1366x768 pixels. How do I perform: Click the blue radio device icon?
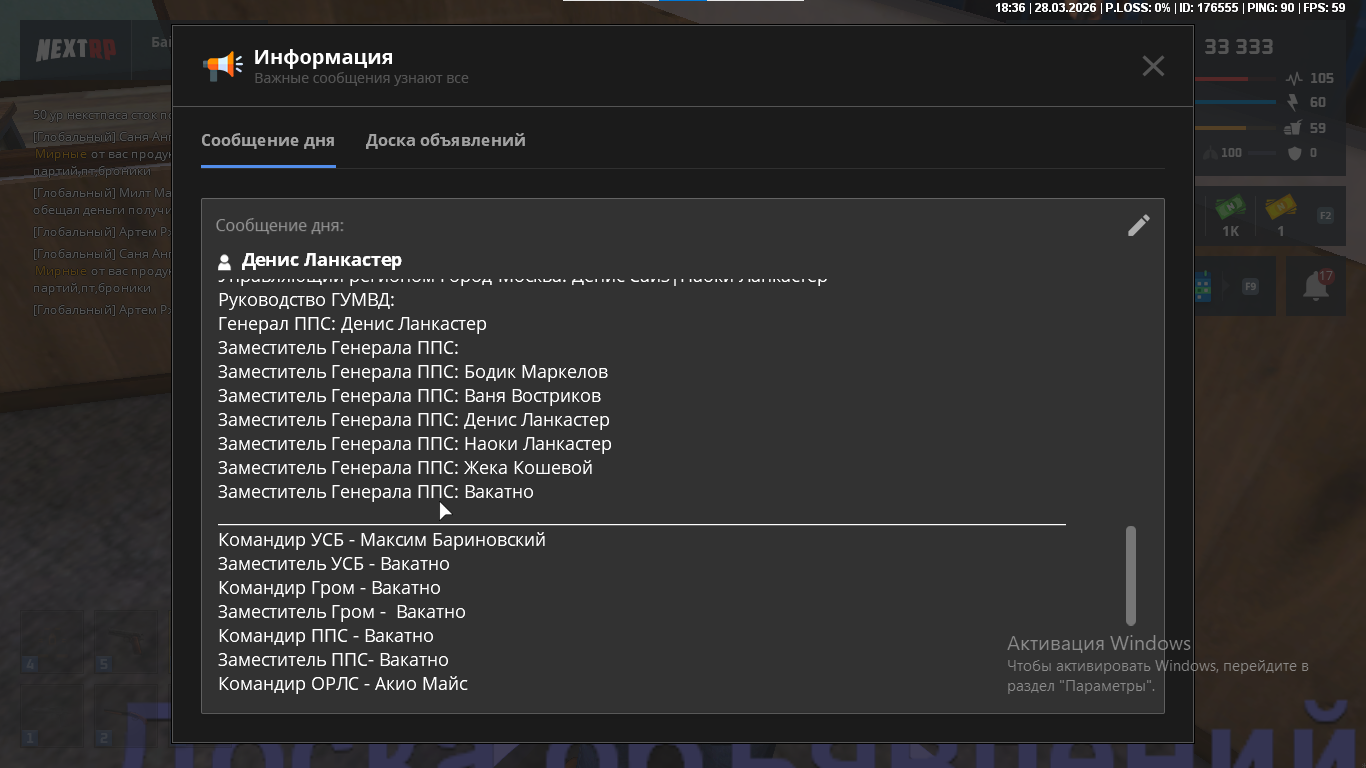tap(1203, 287)
